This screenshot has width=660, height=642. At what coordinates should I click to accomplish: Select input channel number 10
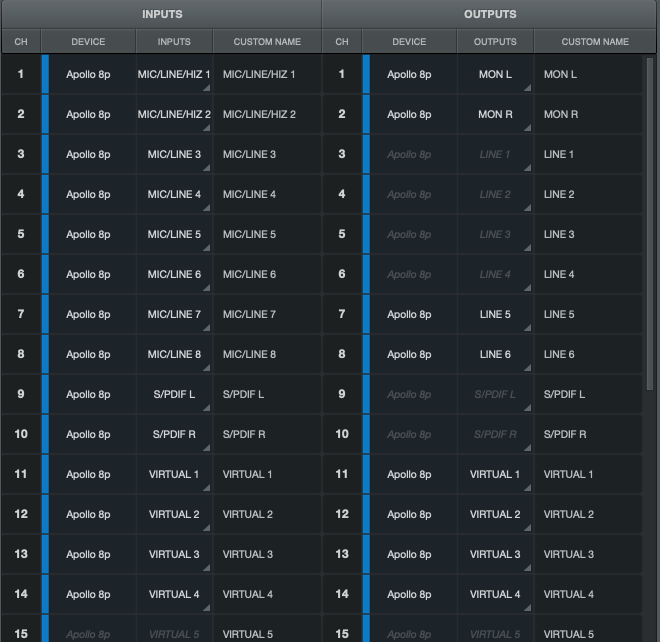(x=21, y=434)
